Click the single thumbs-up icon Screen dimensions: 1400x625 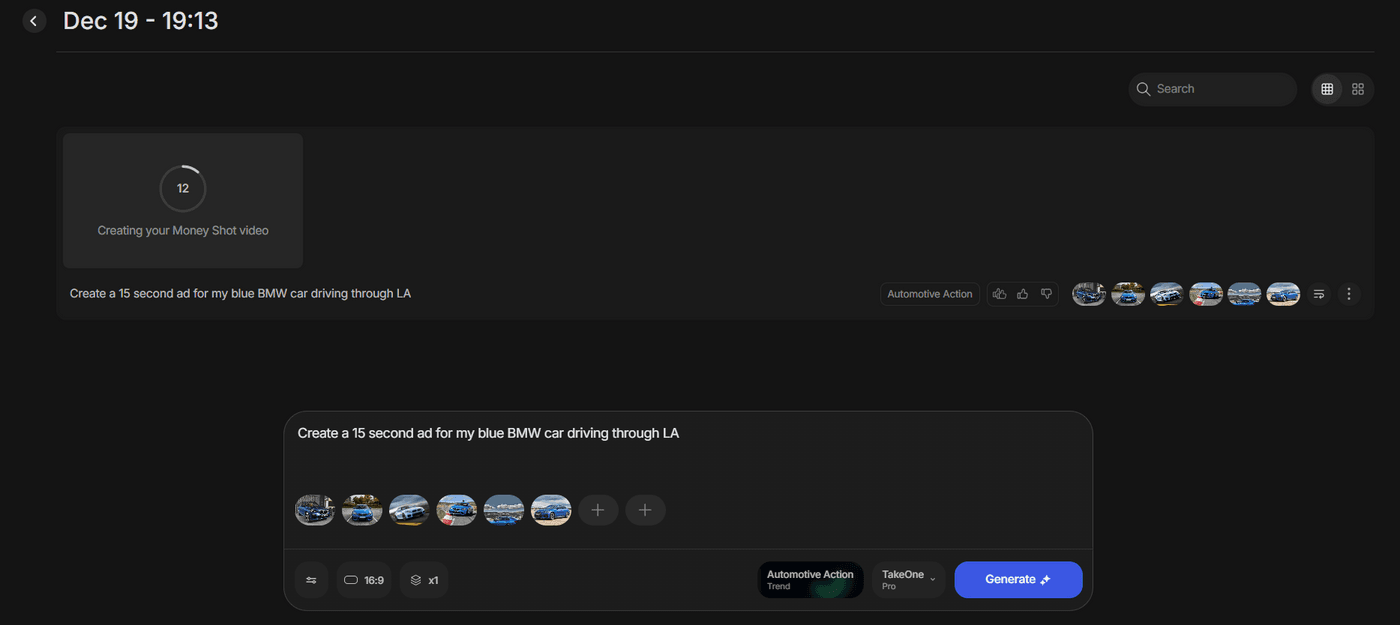point(1022,294)
